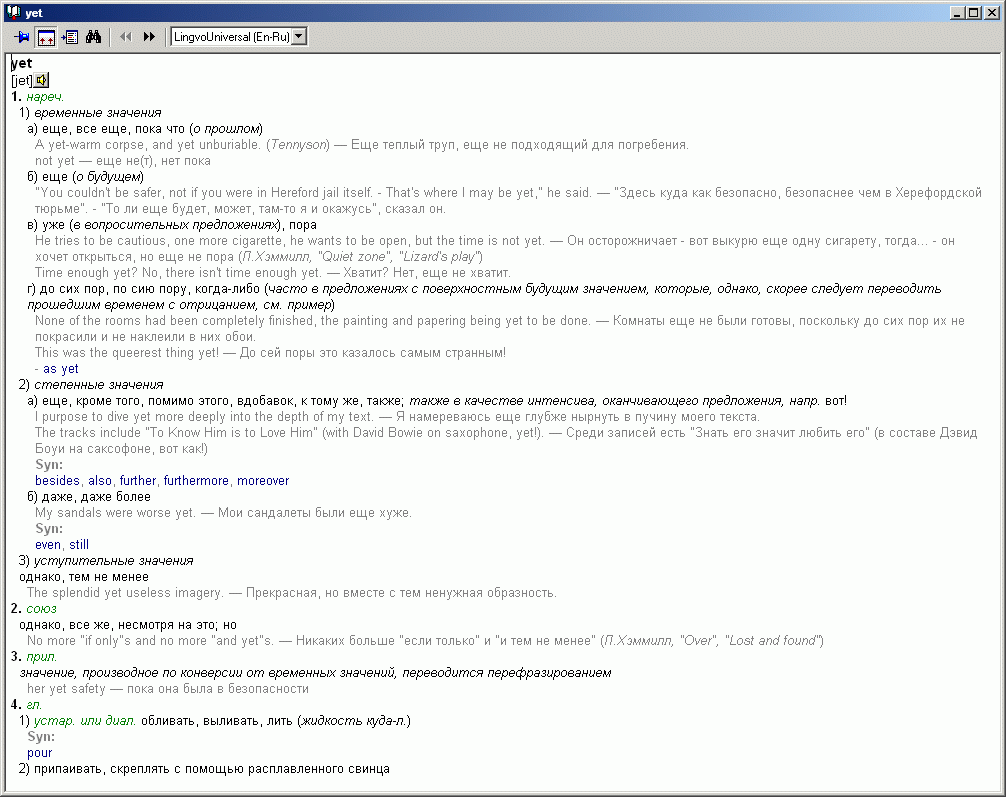Go to the next card with forward arrows
Viewport: 1006px width, 797px height.
pos(150,37)
